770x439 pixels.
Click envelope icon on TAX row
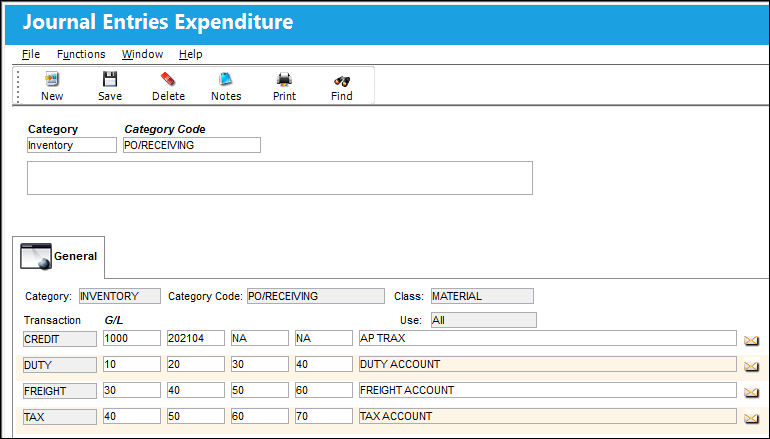pyautogui.click(x=751, y=418)
